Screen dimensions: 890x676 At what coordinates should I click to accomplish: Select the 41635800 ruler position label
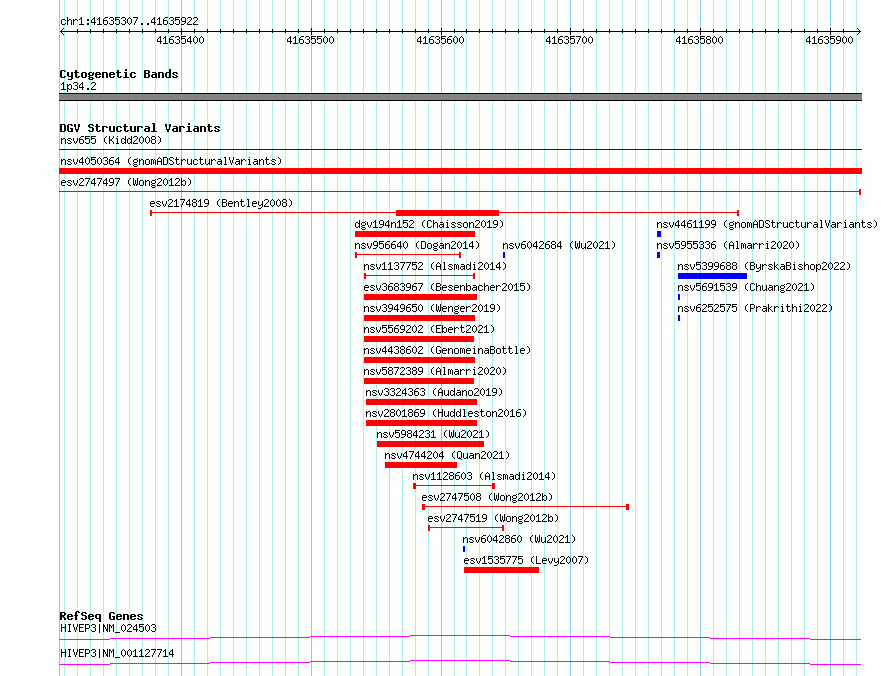[x=699, y=40]
